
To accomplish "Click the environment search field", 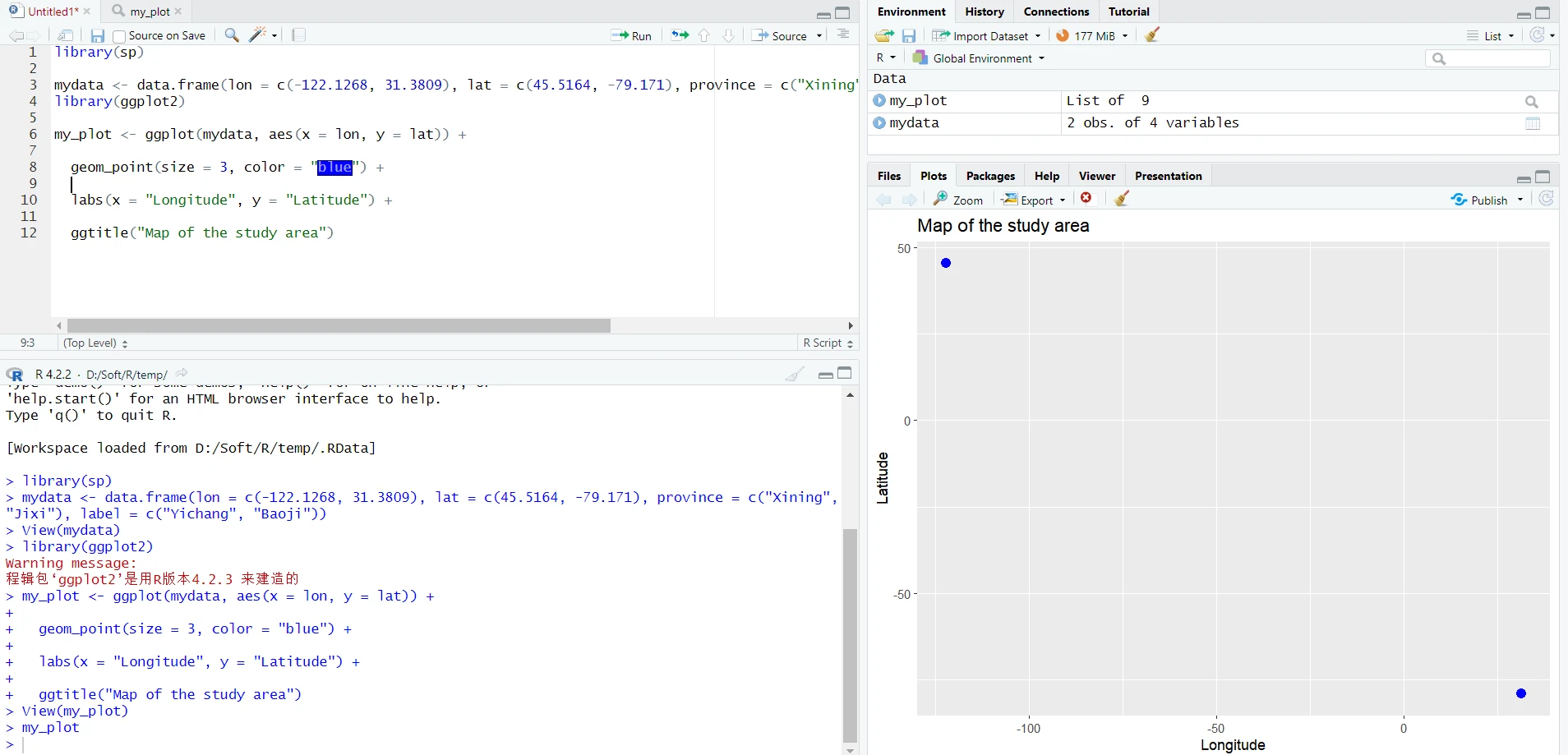I will point(1487,58).
